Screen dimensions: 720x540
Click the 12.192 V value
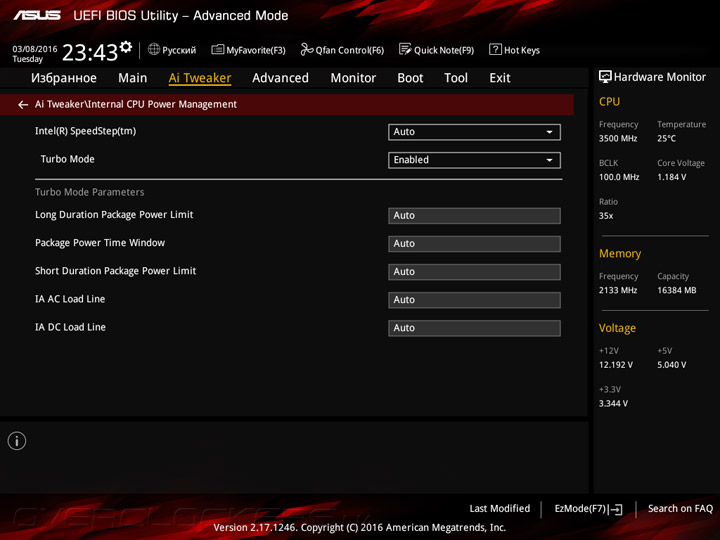click(x=615, y=365)
